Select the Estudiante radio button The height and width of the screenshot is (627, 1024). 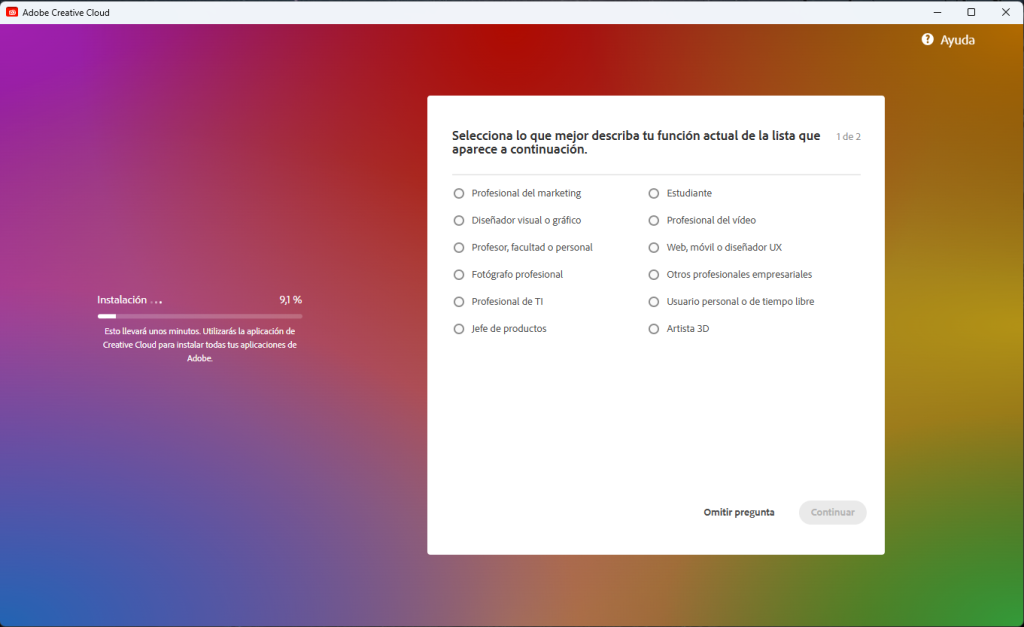tap(654, 193)
